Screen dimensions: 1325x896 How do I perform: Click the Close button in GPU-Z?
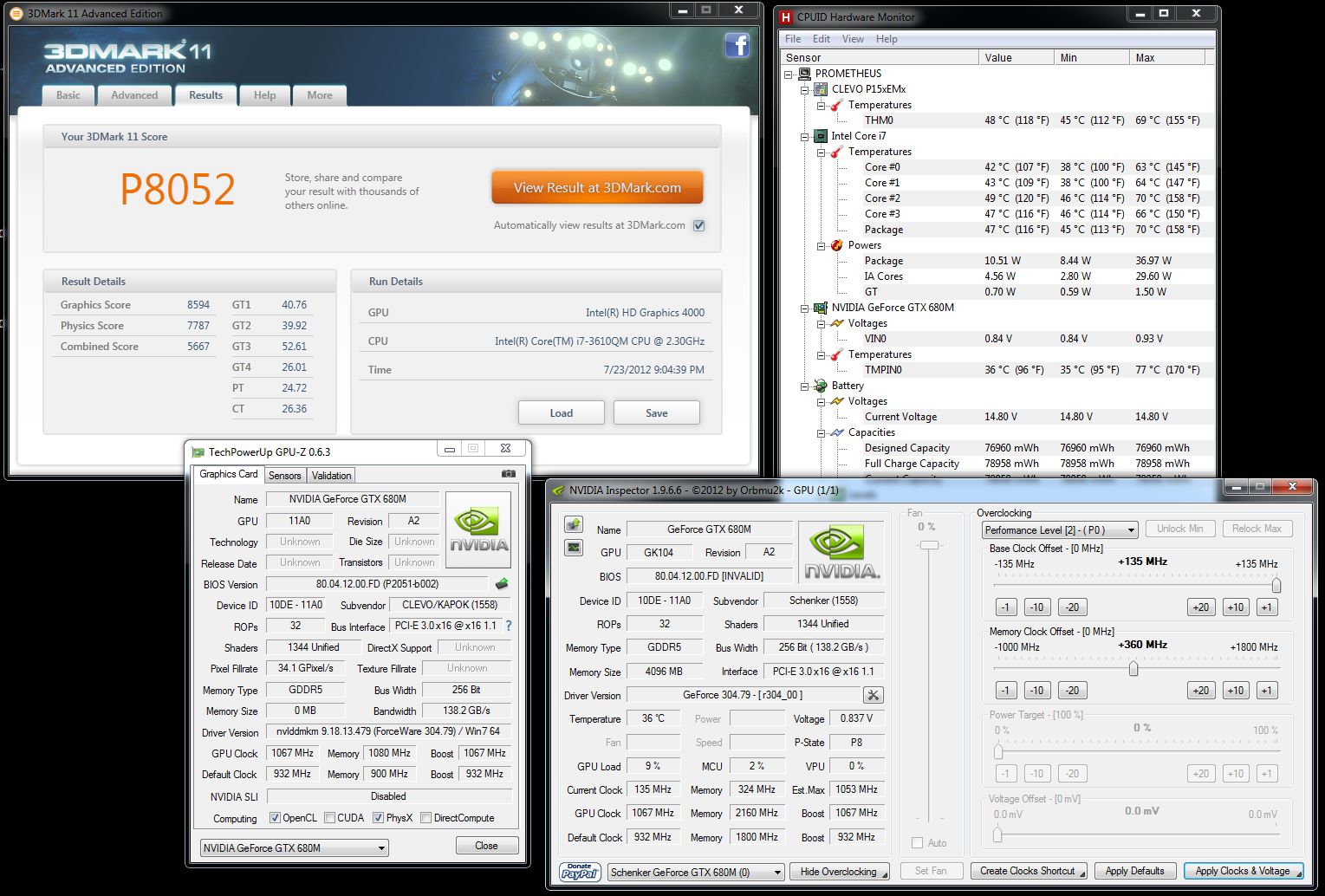click(486, 846)
